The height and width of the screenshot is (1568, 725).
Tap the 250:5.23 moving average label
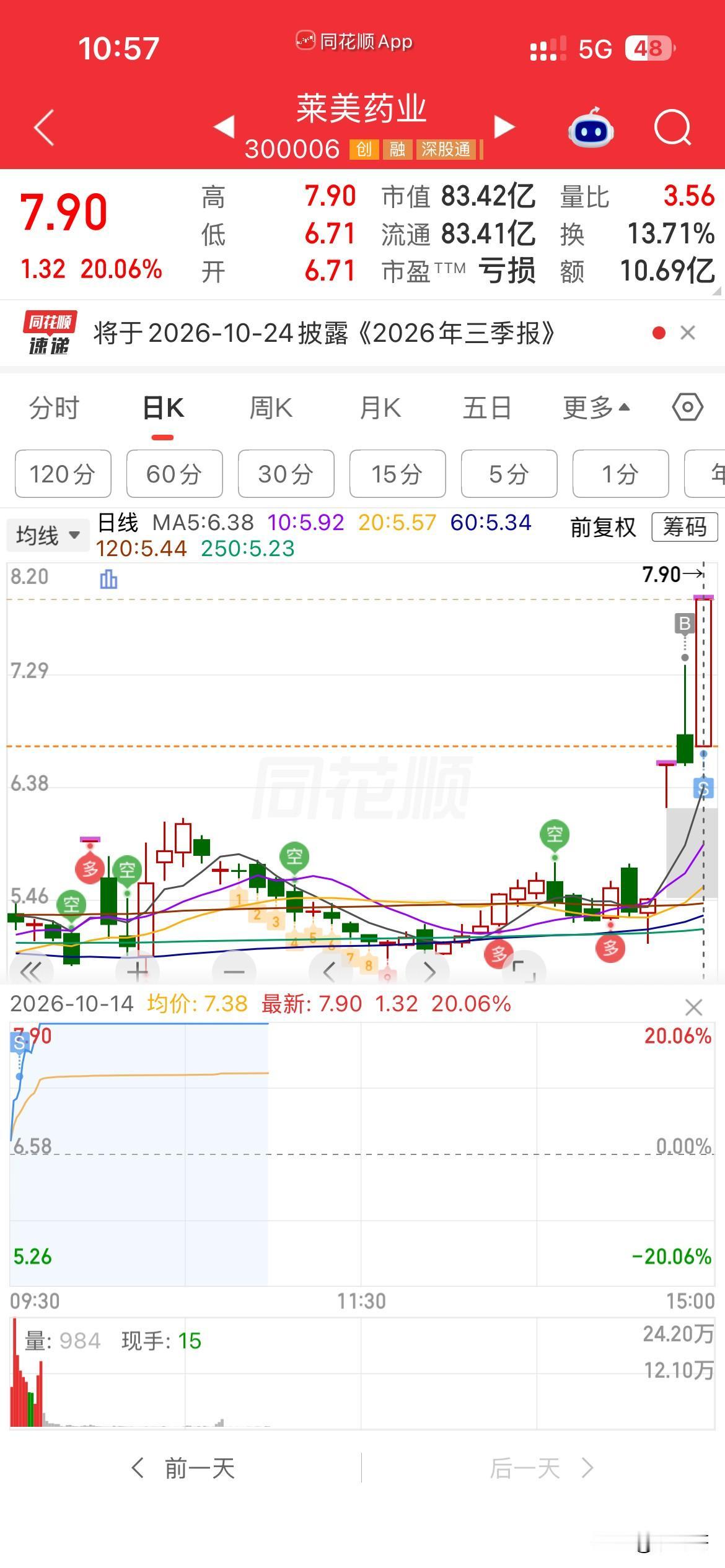(x=248, y=549)
